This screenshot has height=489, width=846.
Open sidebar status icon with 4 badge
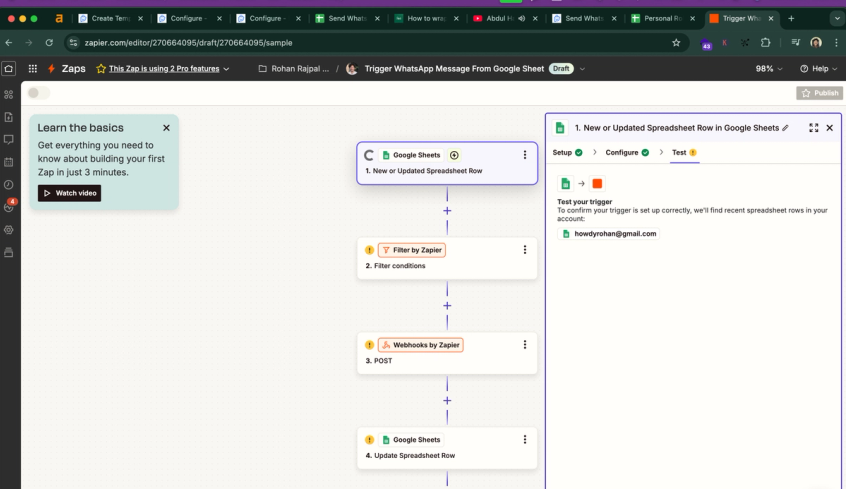(9, 206)
